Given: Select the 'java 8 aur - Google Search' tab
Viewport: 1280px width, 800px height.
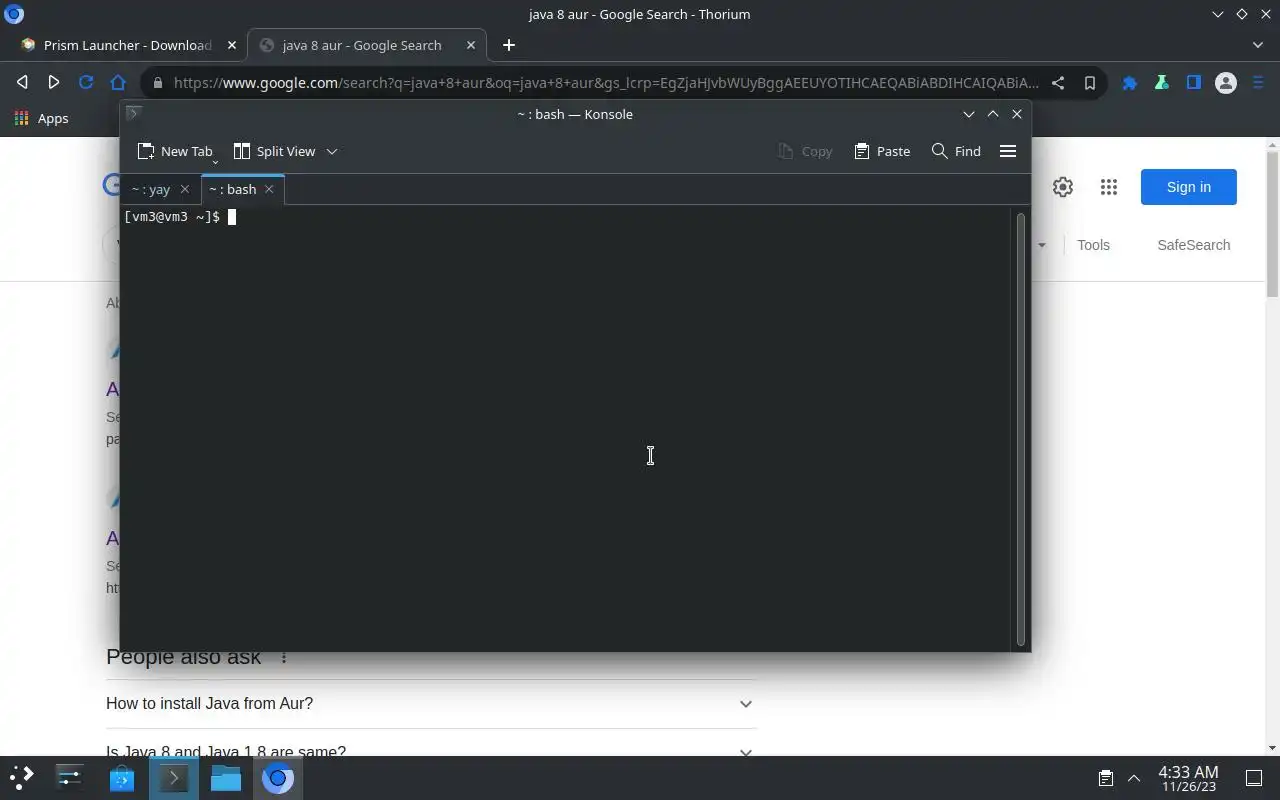Looking at the screenshot, I should [x=362, y=45].
